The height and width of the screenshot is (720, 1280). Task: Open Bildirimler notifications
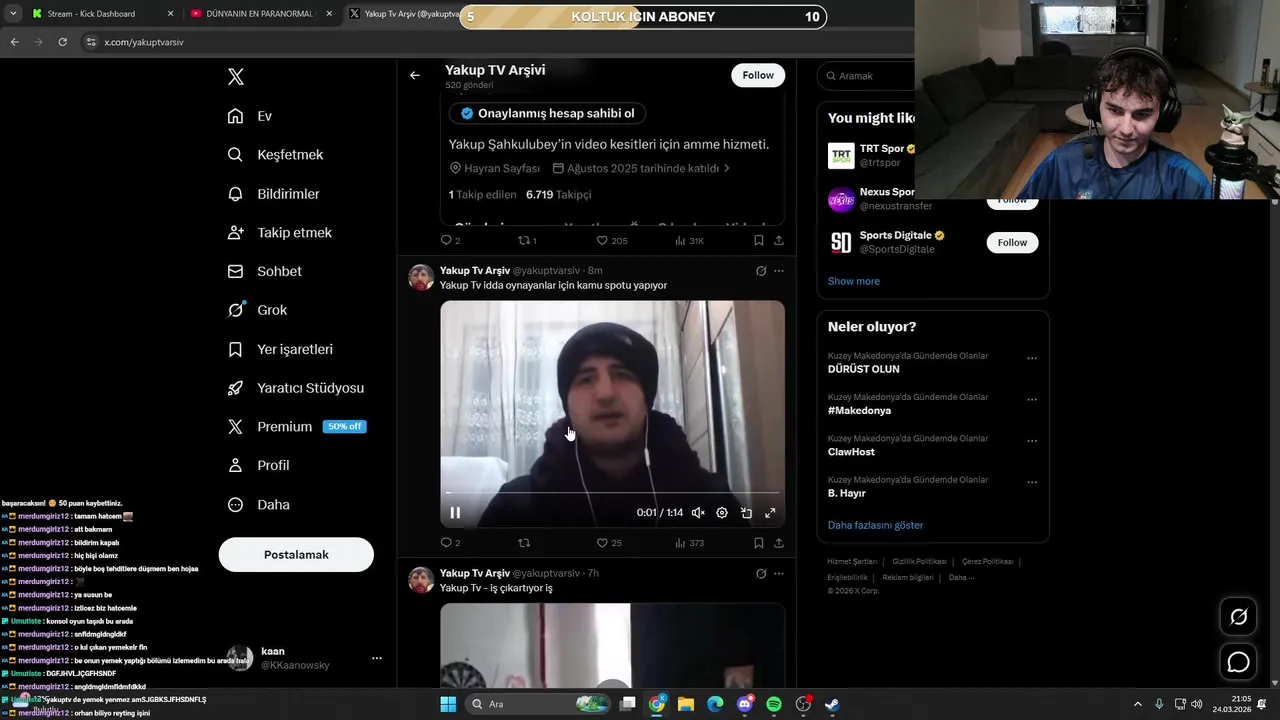click(x=273, y=194)
